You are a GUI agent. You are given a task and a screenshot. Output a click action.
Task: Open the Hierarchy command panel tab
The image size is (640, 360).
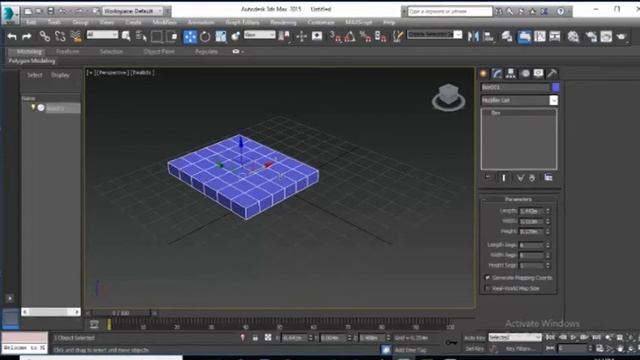(511, 73)
